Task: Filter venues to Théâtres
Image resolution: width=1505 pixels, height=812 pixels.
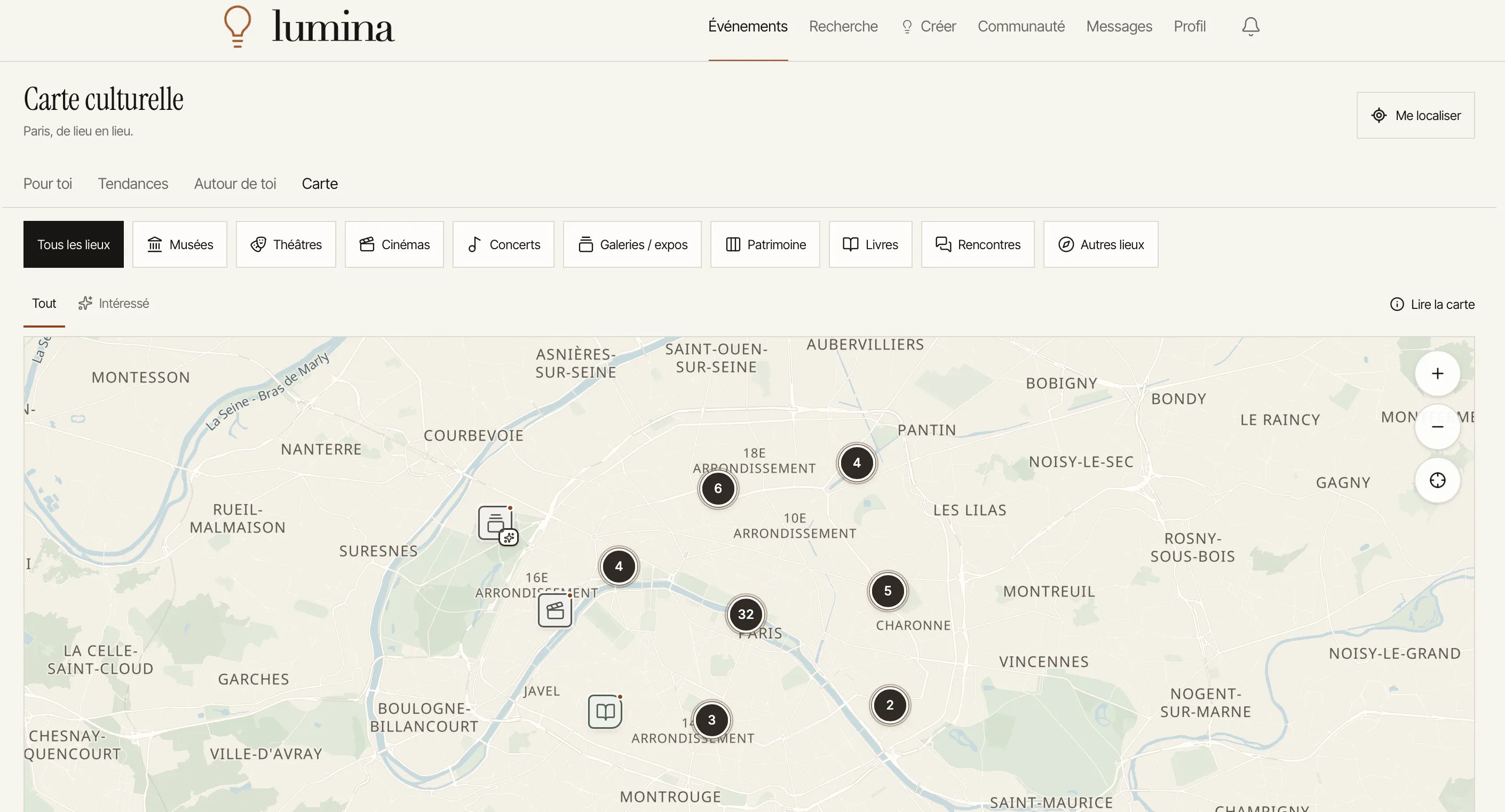Action: tap(286, 244)
